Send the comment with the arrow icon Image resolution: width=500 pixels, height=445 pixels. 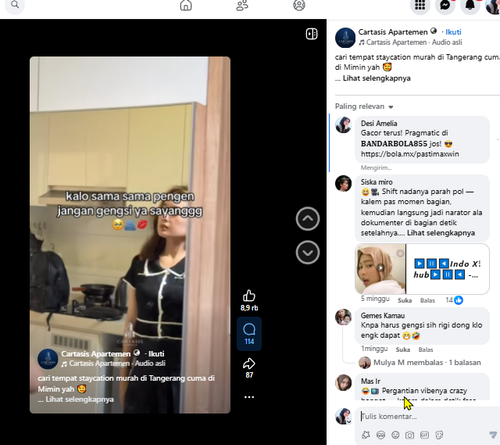pos(493,434)
